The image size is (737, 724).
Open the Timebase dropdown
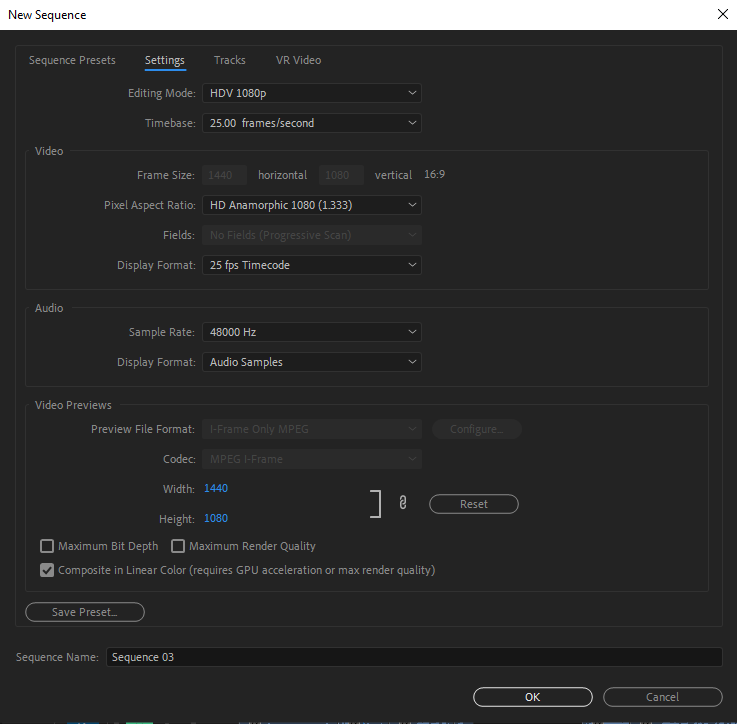click(x=311, y=123)
